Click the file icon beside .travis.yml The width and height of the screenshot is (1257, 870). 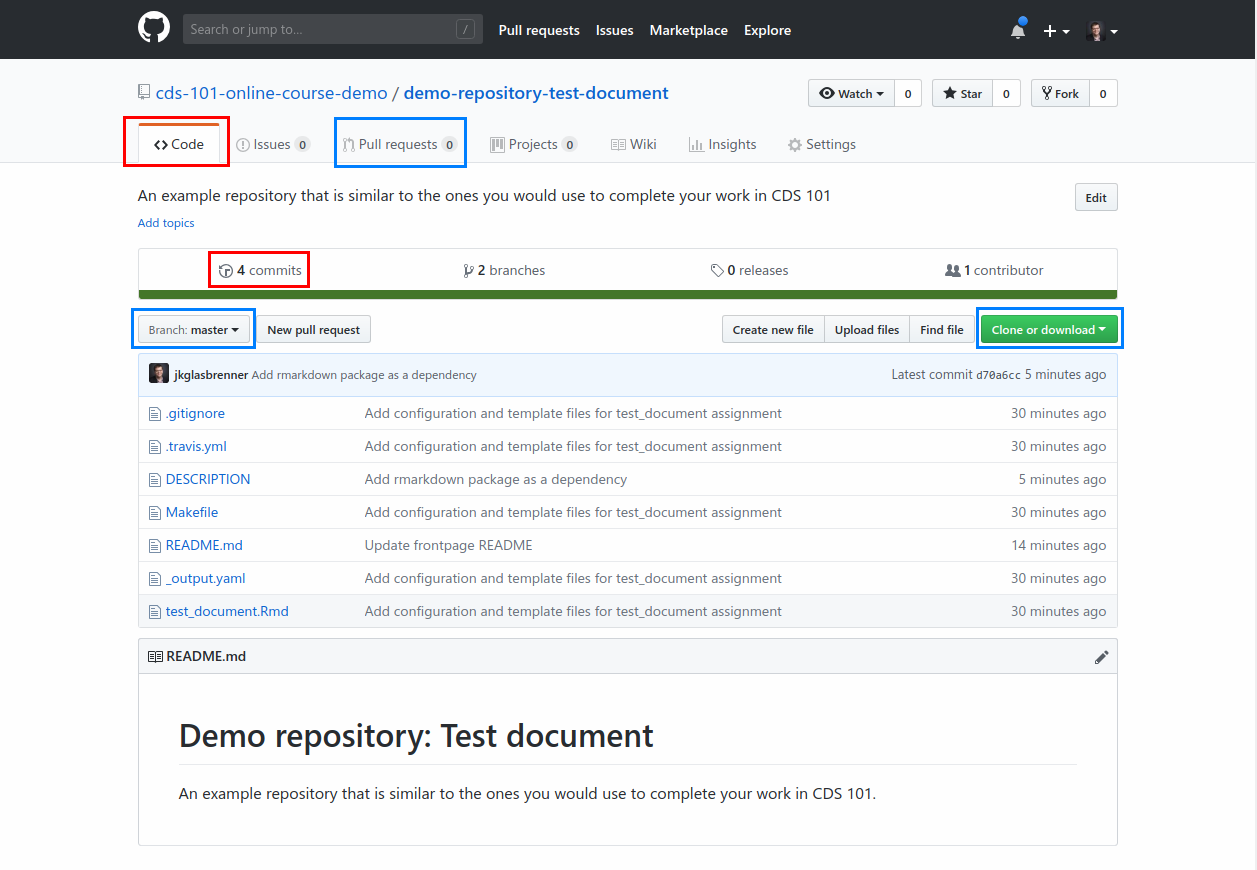[x=155, y=446]
